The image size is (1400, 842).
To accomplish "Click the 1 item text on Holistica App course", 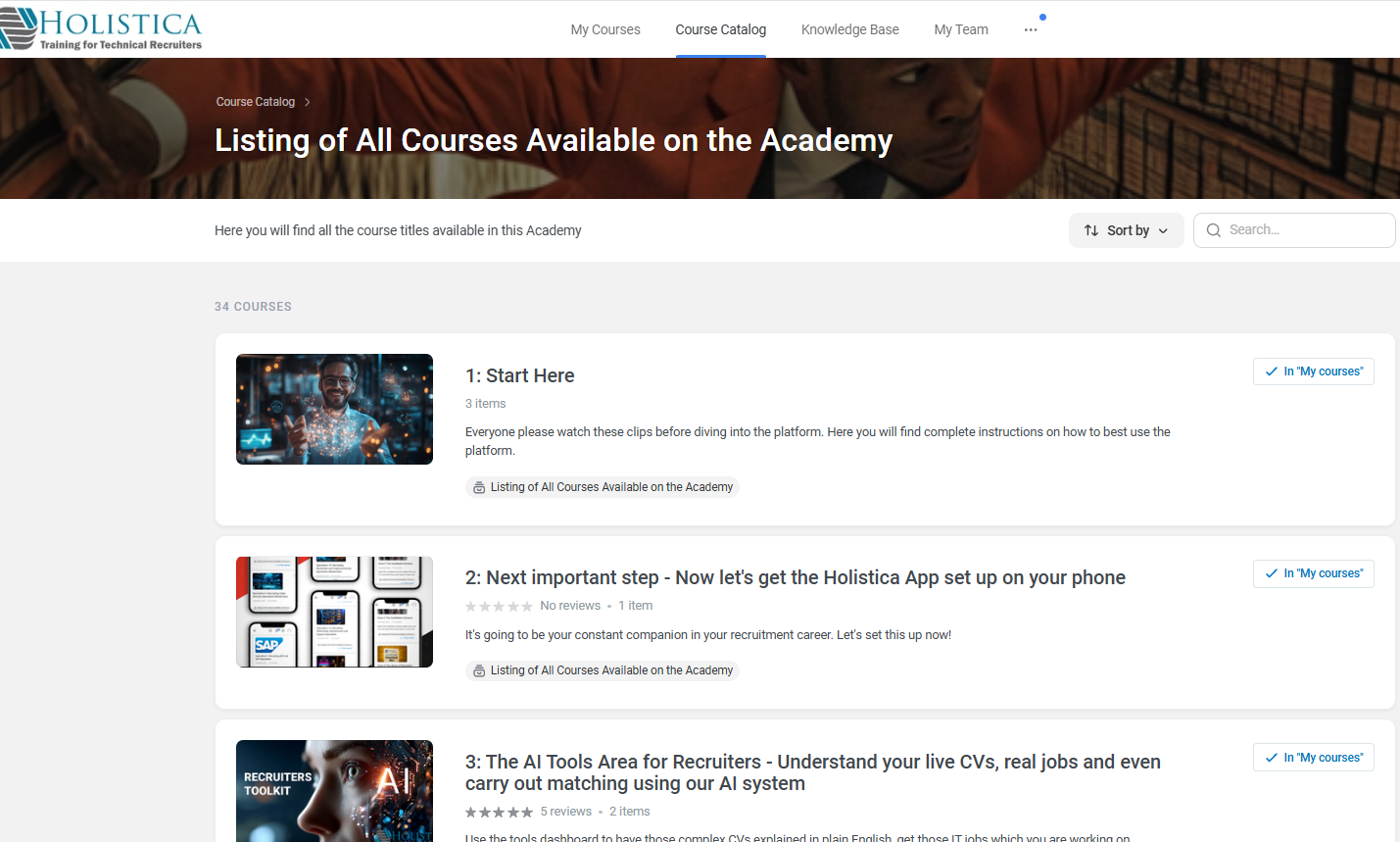I will coord(636,606).
